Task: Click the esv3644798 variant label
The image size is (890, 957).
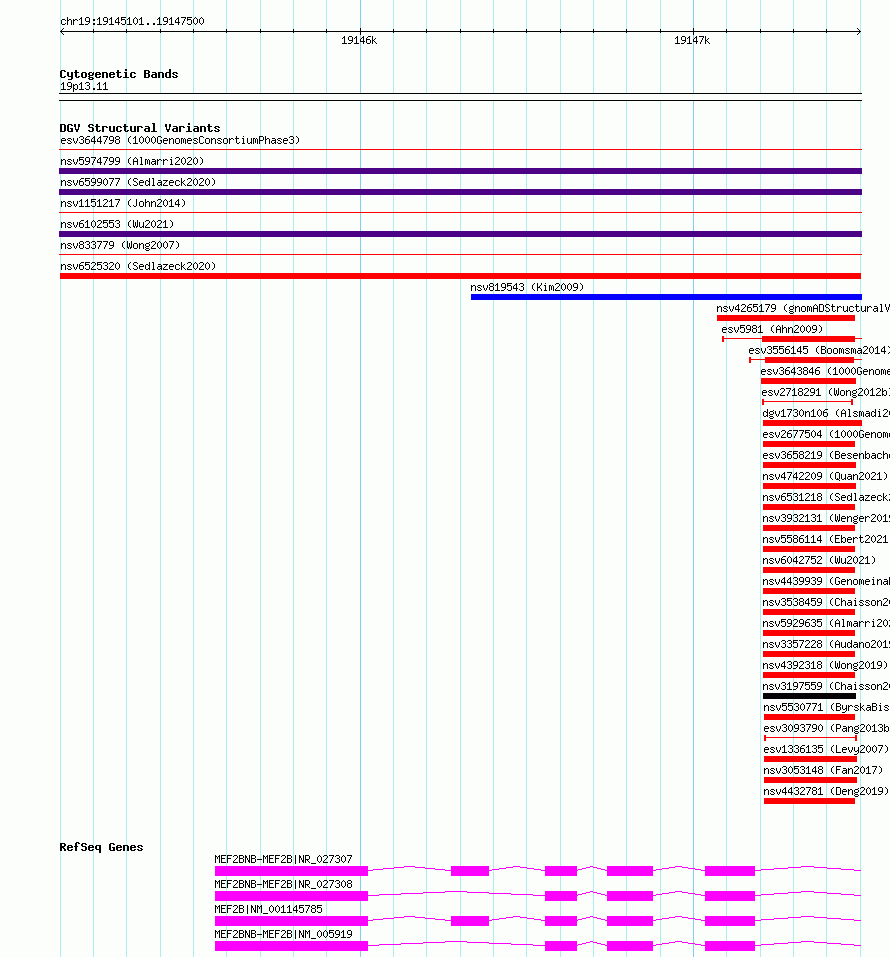Action: [180, 140]
